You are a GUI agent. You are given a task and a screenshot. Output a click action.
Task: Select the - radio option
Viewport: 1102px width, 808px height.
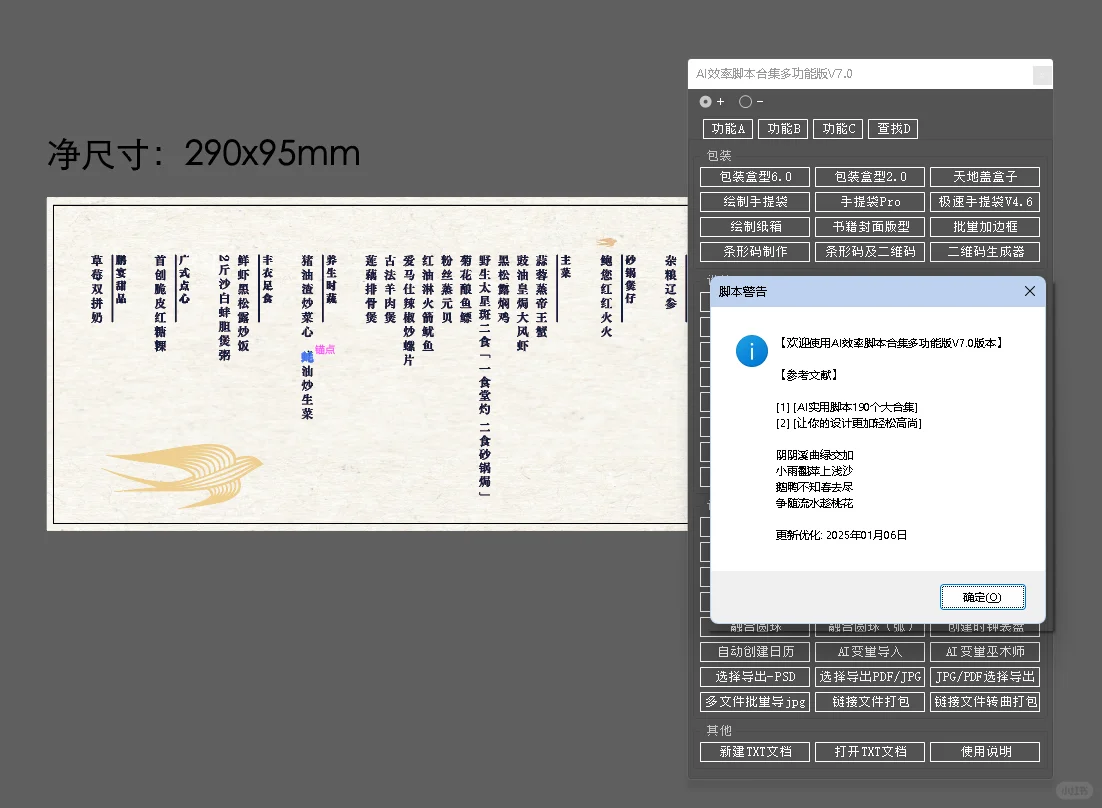tap(744, 101)
